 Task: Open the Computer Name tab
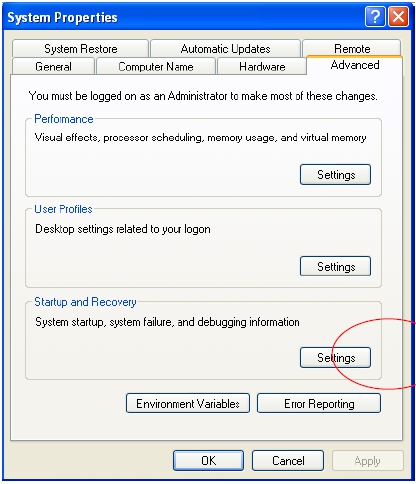click(156, 66)
